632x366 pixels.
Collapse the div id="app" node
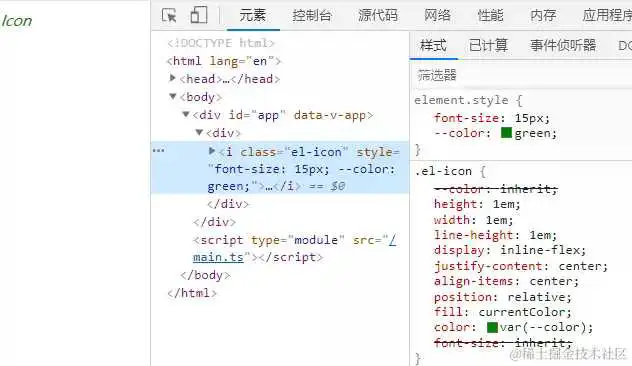[x=185, y=114]
